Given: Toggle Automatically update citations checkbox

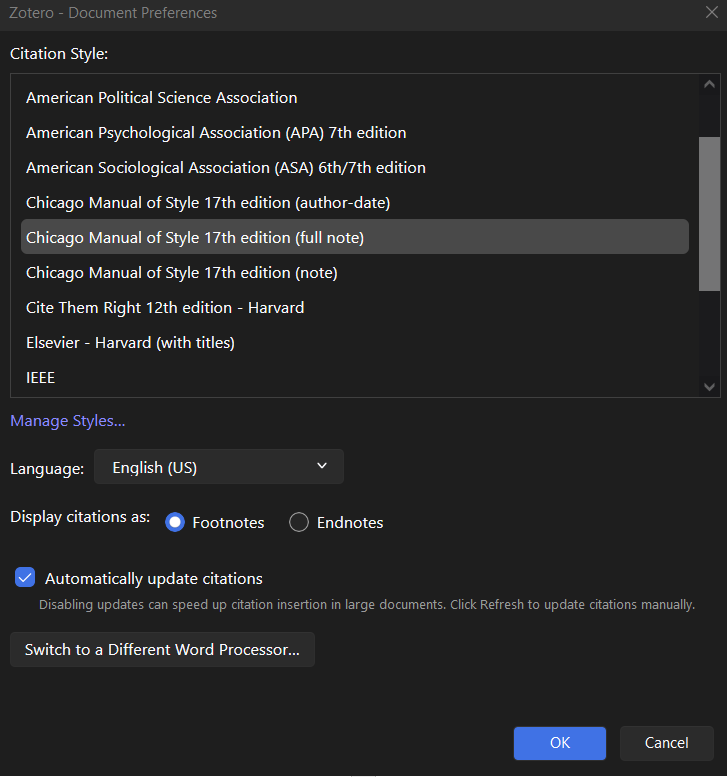Looking at the screenshot, I should 25,578.
